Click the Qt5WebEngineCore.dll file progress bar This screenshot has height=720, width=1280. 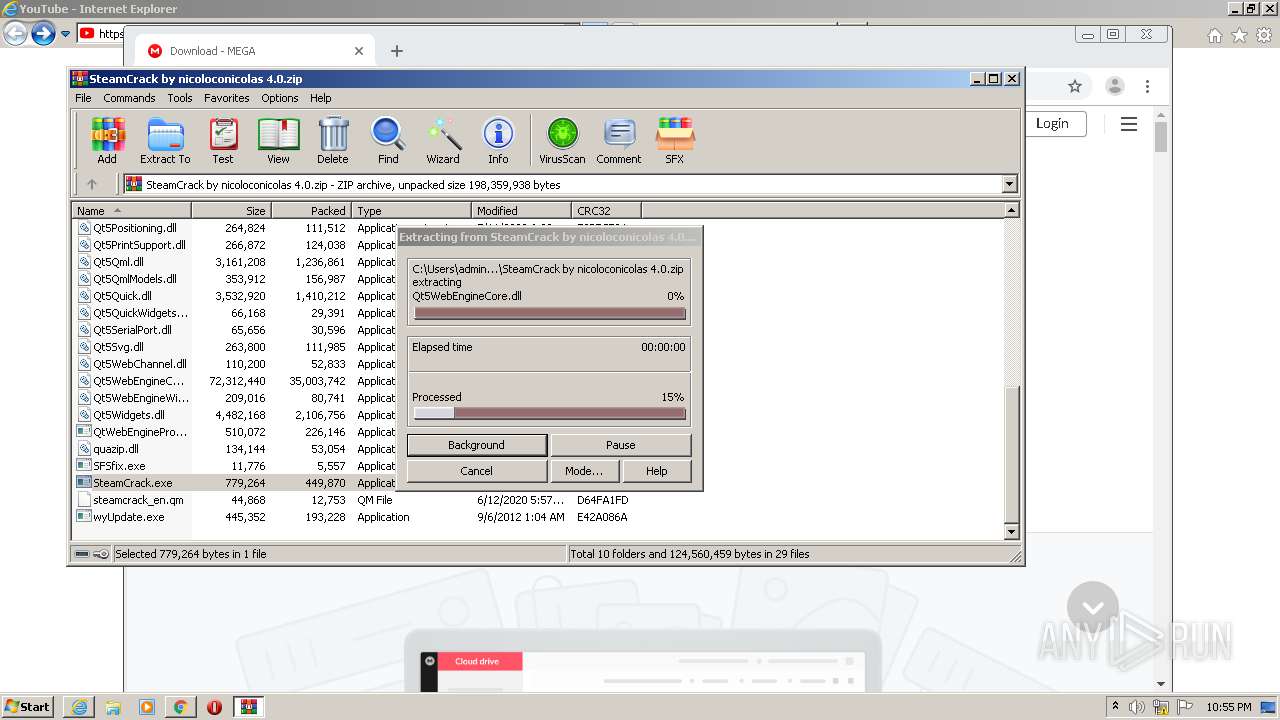(549, 313)
